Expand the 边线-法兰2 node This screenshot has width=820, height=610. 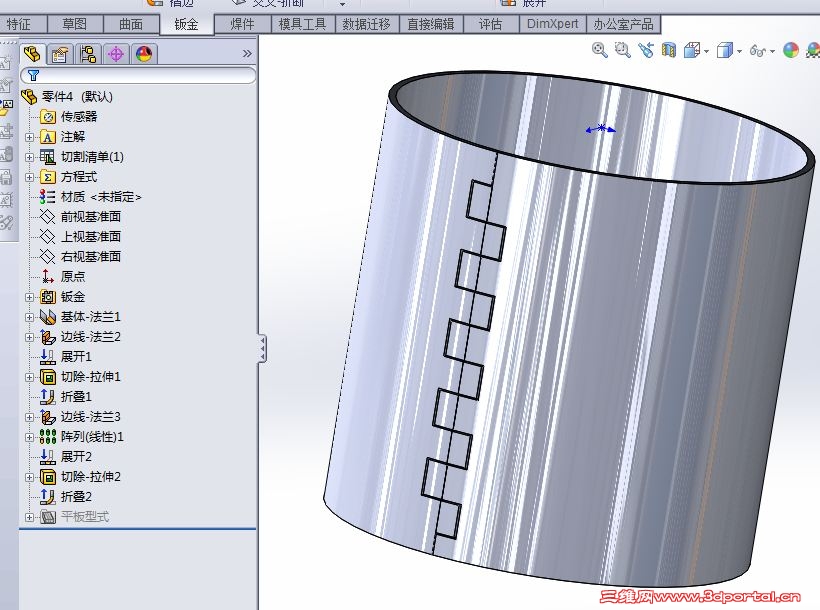29,337
